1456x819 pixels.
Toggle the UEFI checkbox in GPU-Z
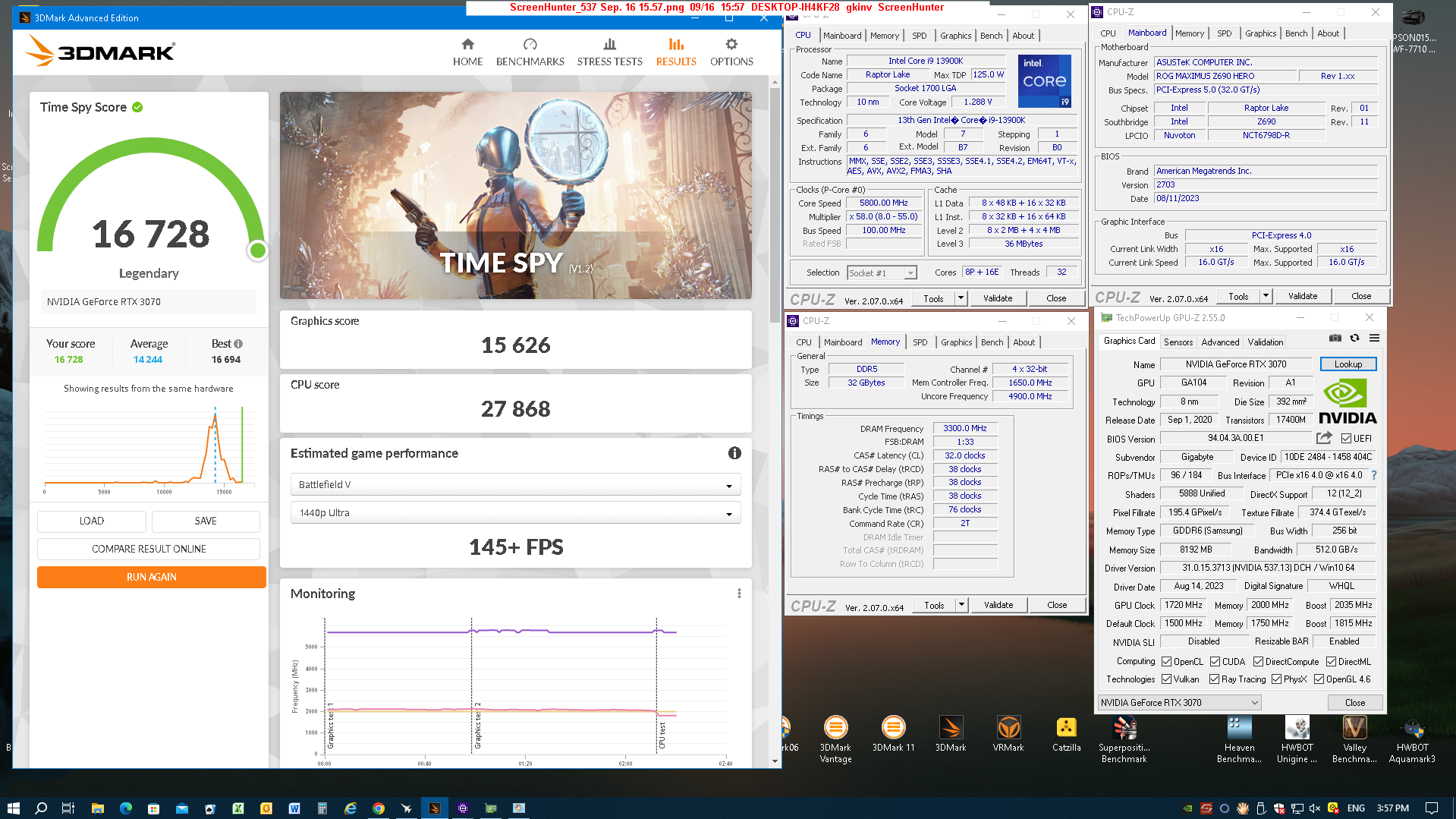pos(1346,439)
